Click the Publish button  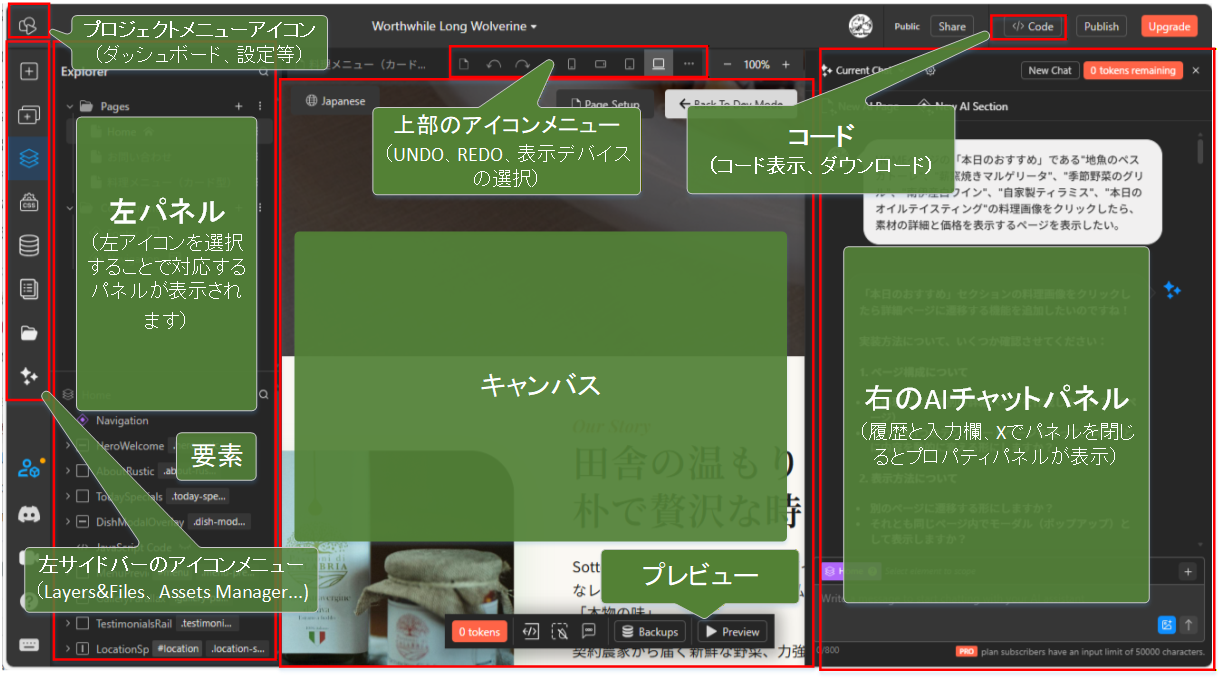[1101, 26]
